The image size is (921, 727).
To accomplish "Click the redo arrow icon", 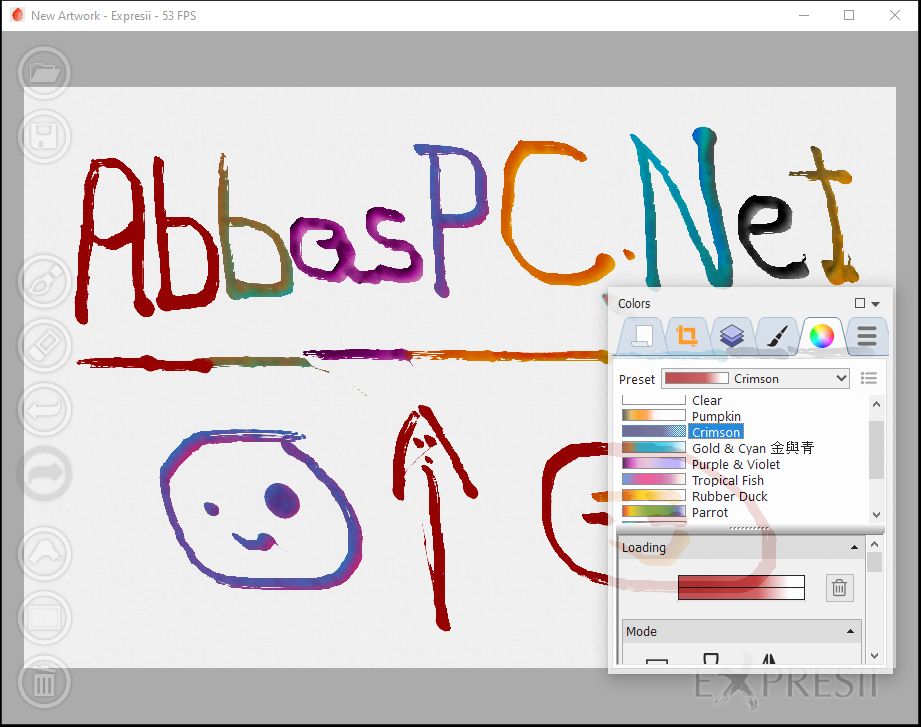I will point(45,473).
